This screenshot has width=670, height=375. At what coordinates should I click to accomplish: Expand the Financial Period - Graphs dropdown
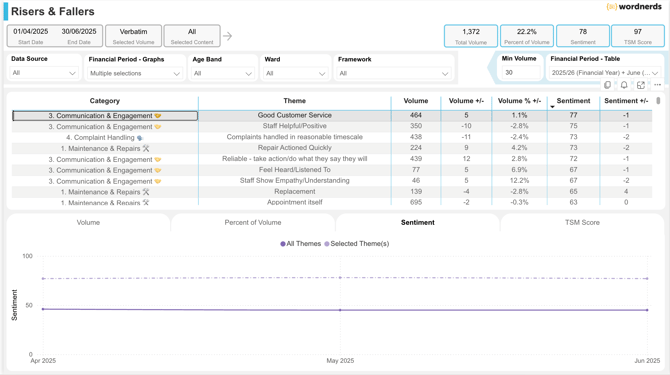pos(135,73)
